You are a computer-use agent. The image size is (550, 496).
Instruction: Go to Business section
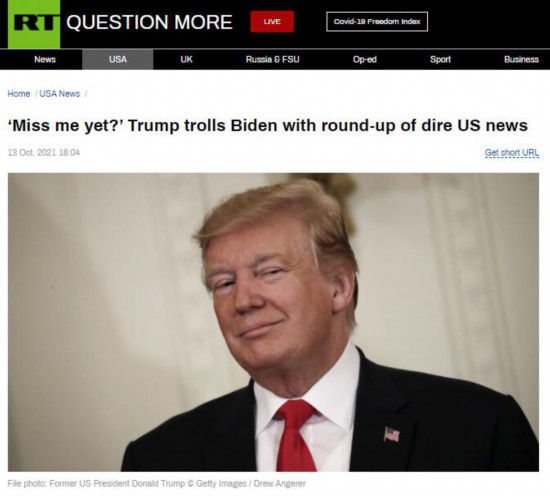[522, 59]
